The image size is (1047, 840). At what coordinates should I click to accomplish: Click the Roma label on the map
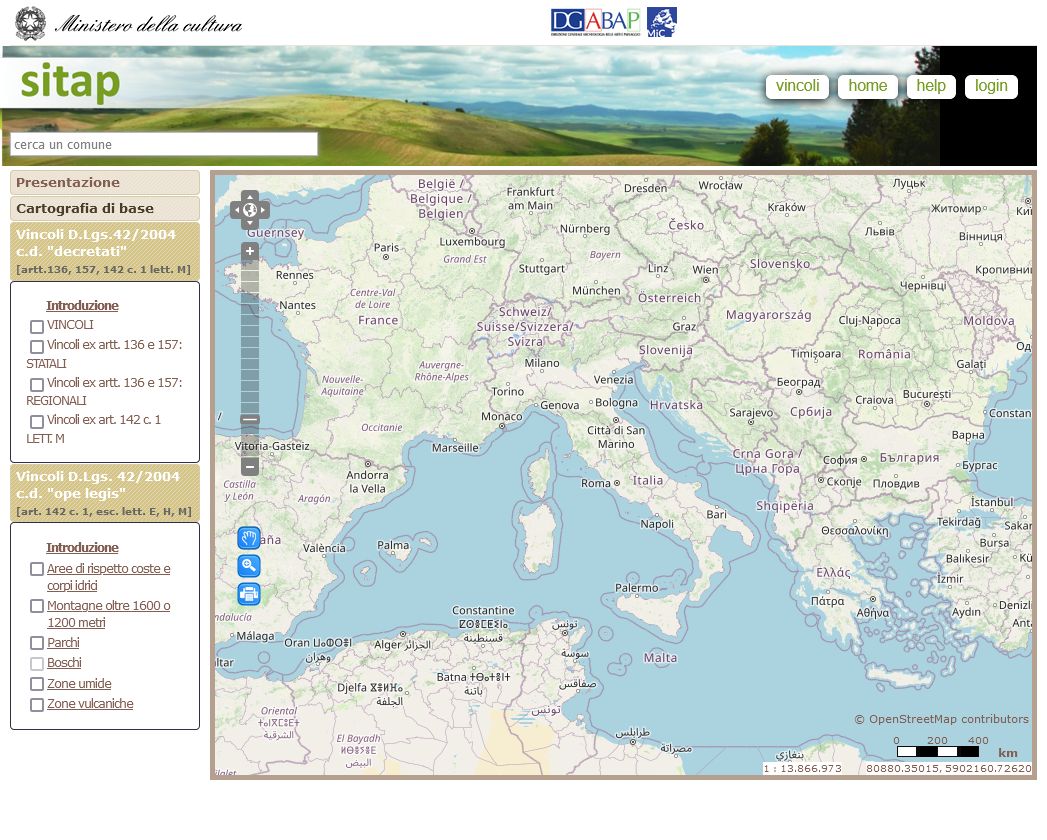(596, 483)
